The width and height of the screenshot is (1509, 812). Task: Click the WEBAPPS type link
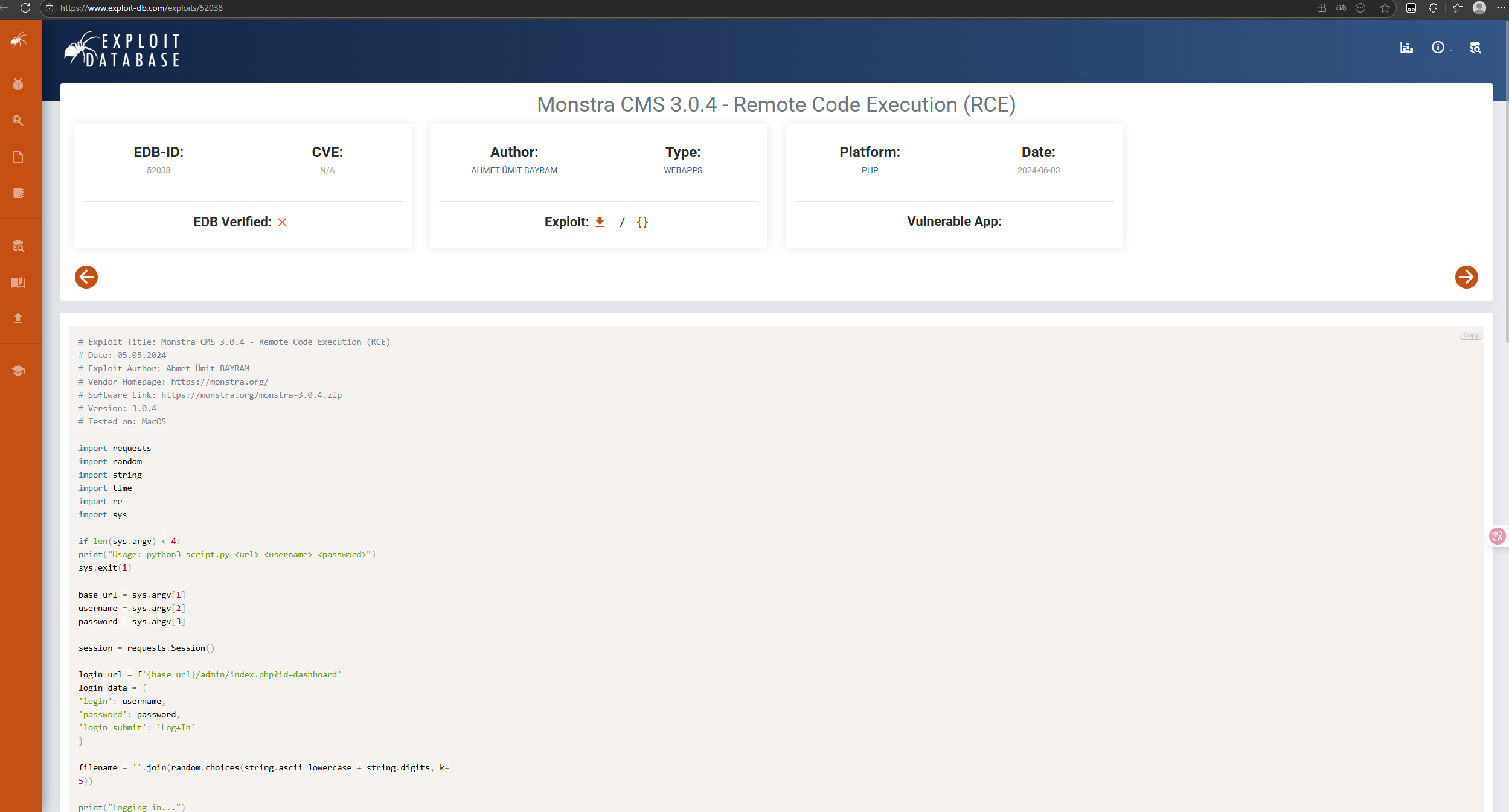click(683, 170)
